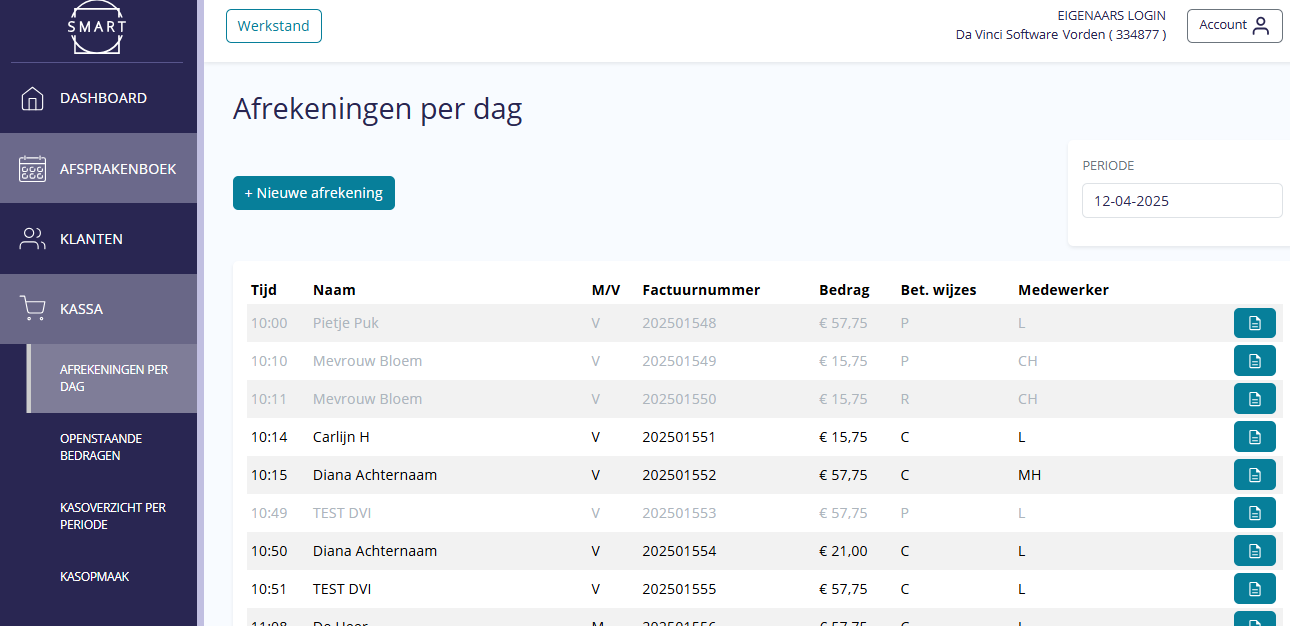Open document icon for invoice 202501553
The height and width of the screenshot is (626, 1290).
click(x=1254, y=513)
